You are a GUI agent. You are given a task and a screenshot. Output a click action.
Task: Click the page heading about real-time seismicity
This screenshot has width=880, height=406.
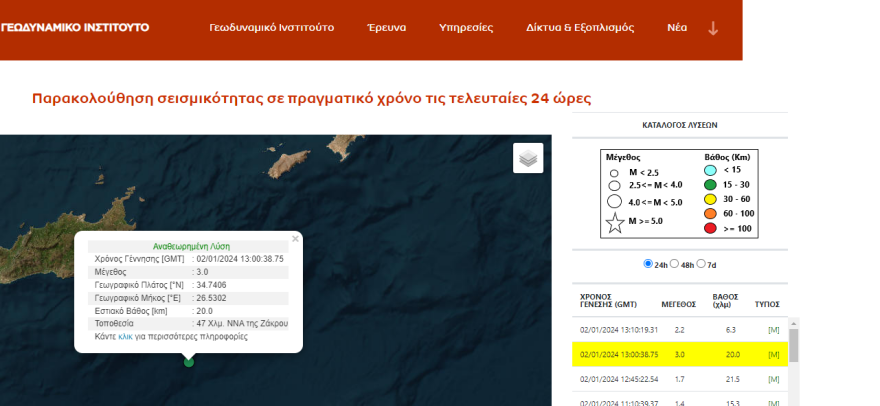tap(311, 99)
